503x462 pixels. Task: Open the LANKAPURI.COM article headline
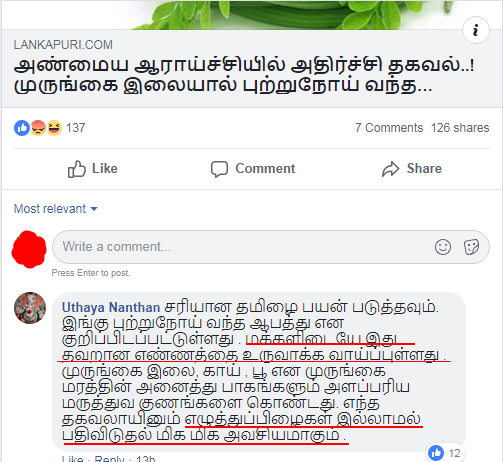pyautogui.click(x=244, y=76)
